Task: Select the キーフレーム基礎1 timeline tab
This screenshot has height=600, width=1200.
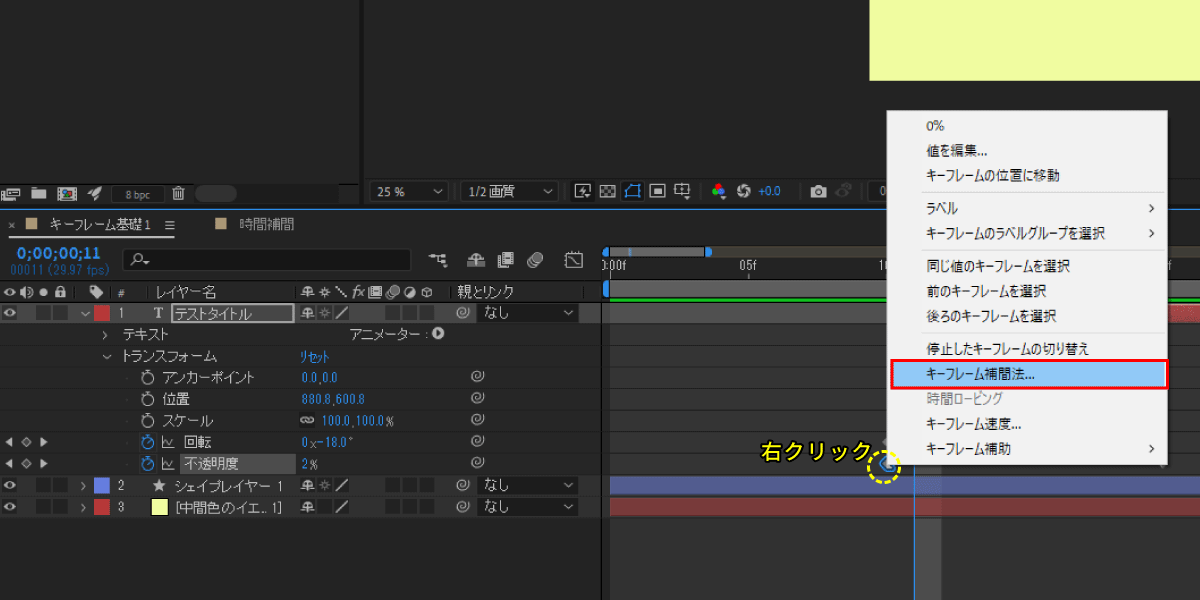Action: point(99,224)
